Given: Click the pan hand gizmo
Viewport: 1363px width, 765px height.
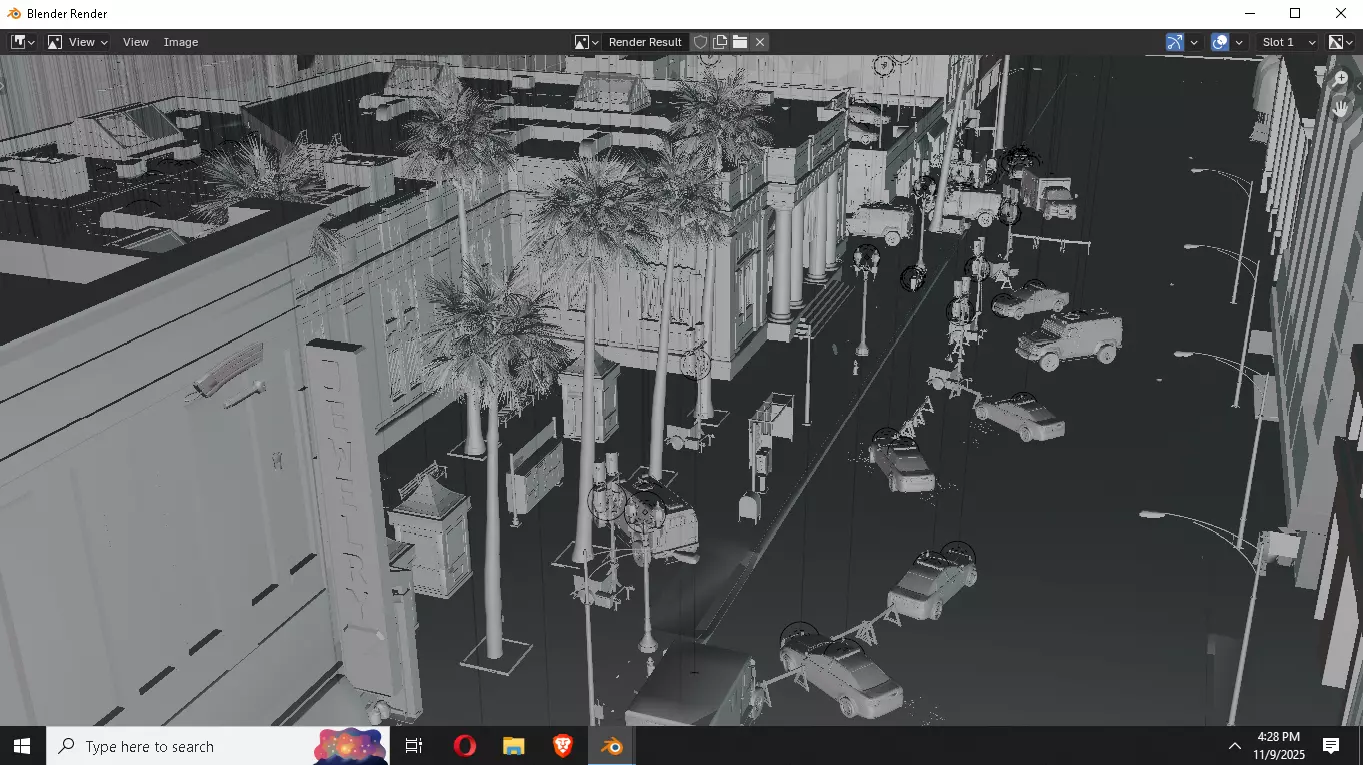Looking at the screenshot, I should tap(1341, 107).
